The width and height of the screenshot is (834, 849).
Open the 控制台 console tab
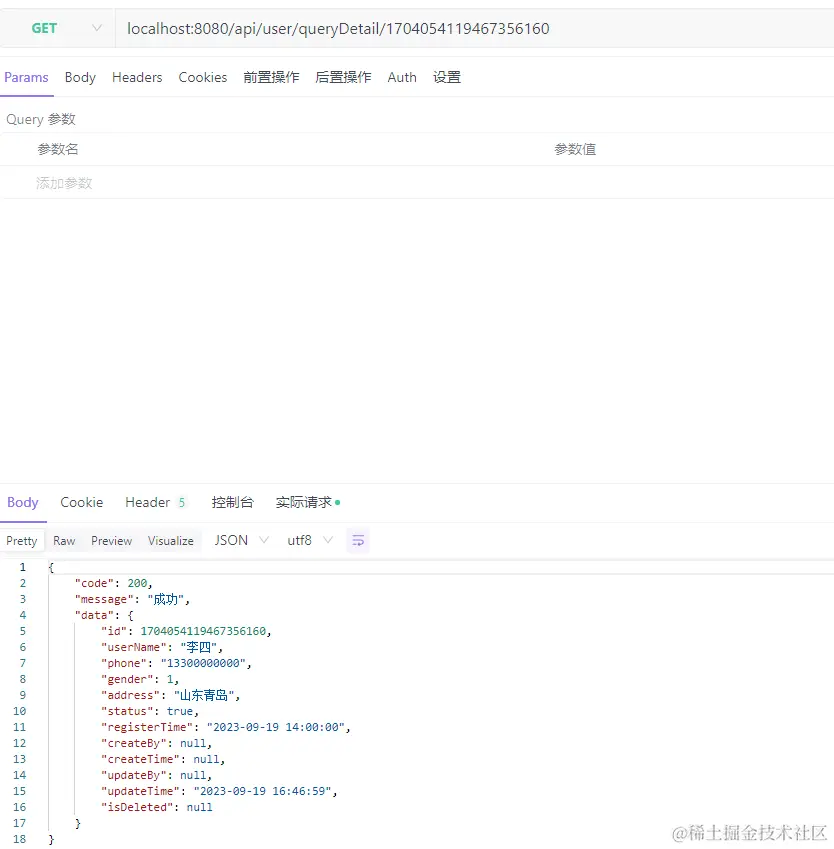pyautogui.click(x=232, y=502)
